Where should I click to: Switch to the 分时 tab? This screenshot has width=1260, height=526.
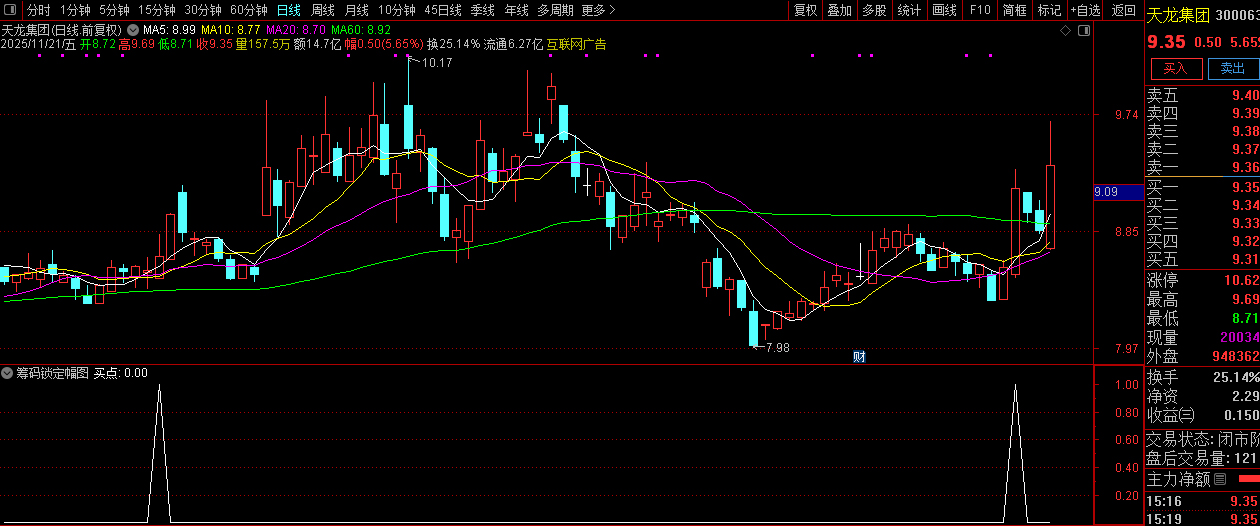pyautogui.click(x=38, y=10)
